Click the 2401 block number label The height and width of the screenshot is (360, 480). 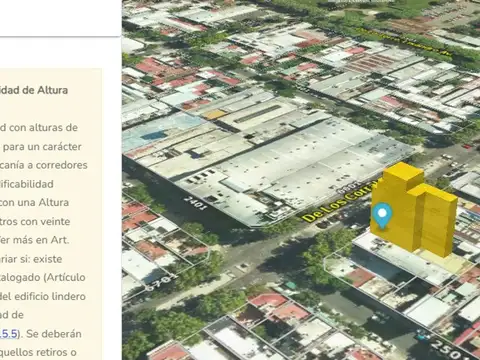195,202
